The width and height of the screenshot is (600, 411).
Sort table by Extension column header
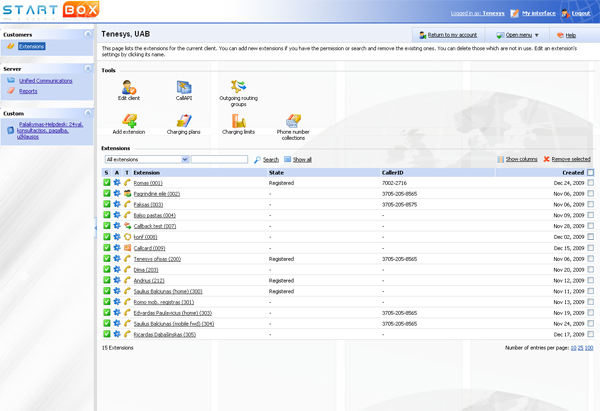click(x=147, y=173)
